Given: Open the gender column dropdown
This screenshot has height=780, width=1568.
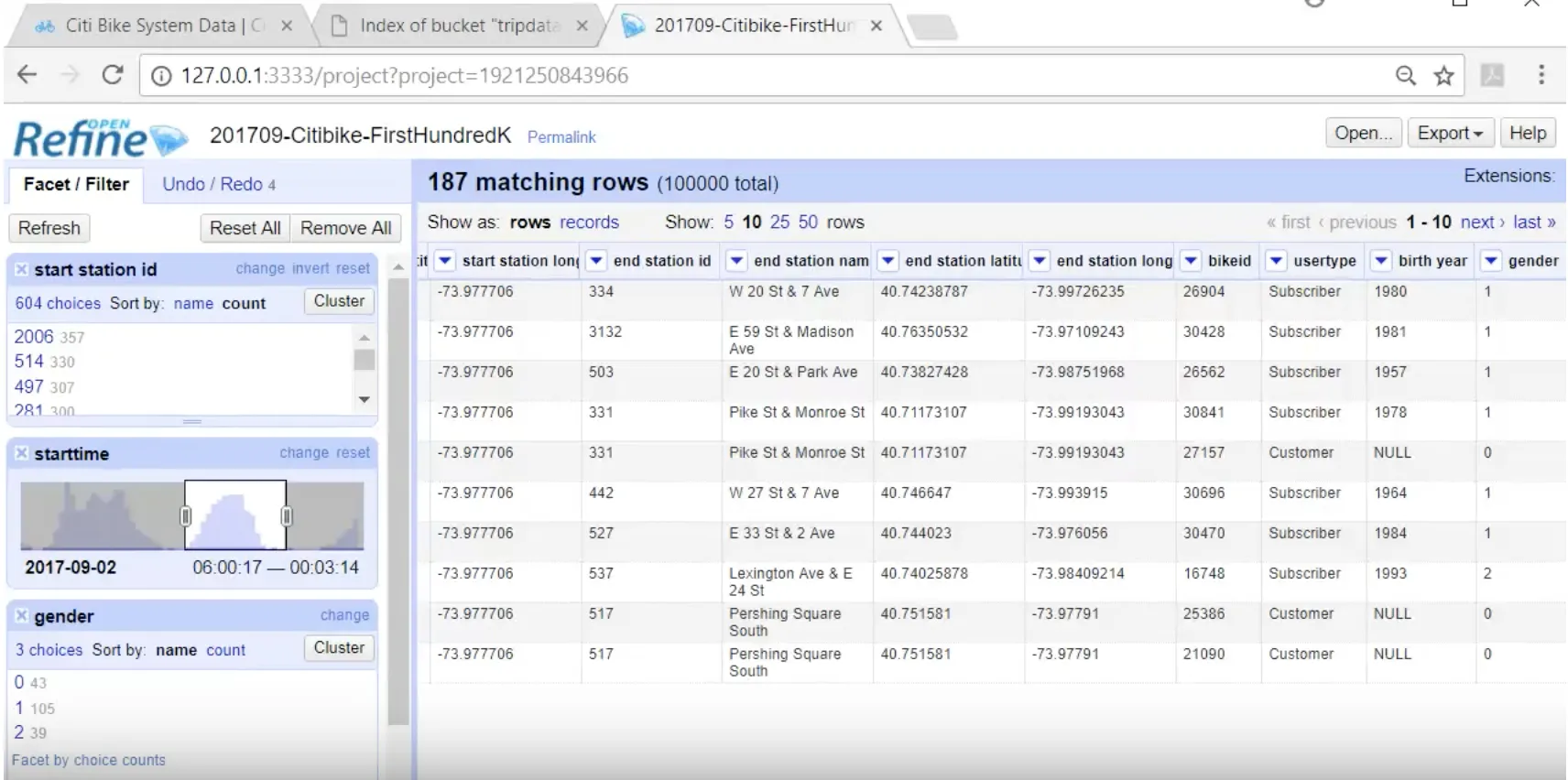Looking at the screenshot, I should click(1491, 261).
